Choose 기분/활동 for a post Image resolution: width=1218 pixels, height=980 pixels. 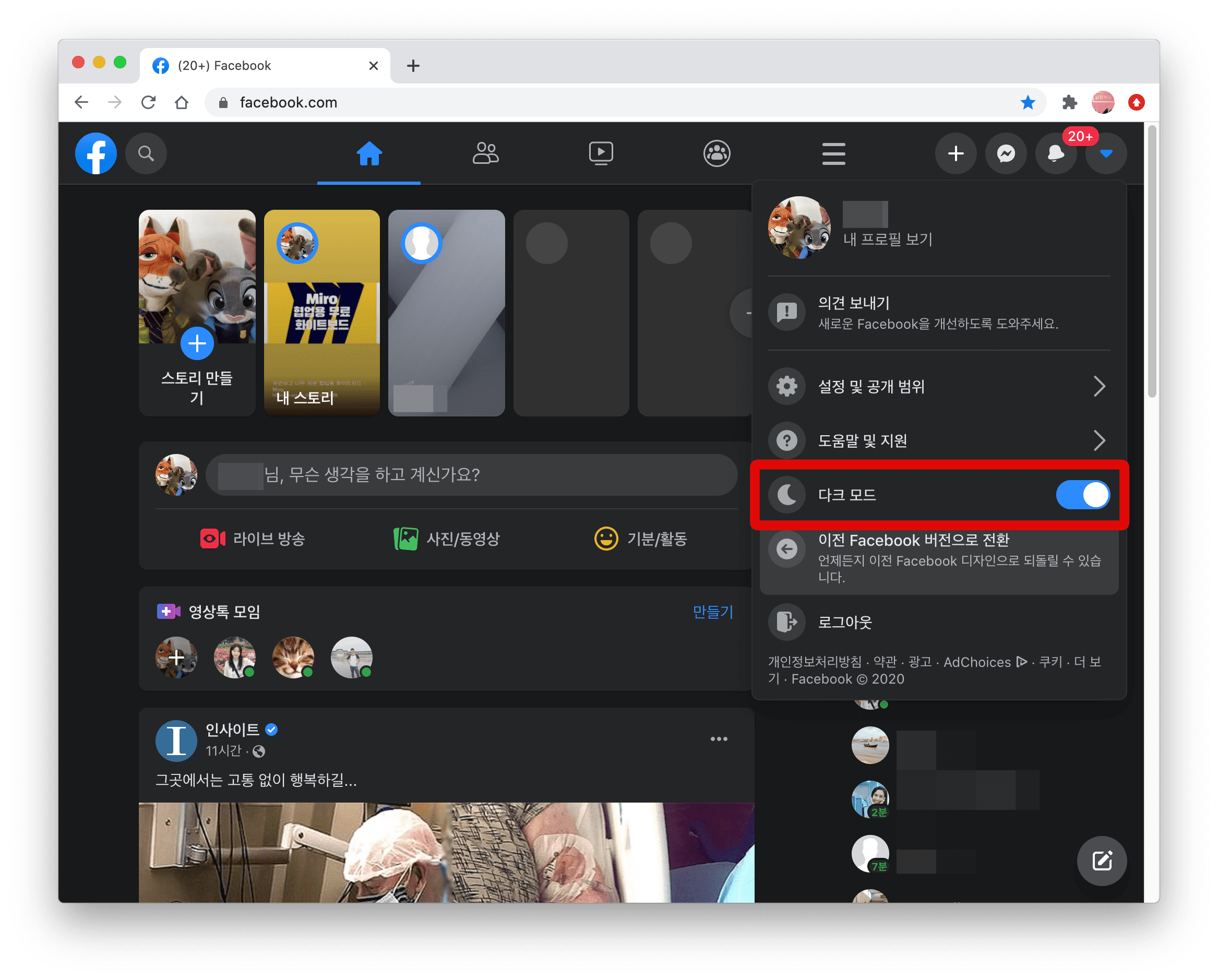tap(641, 539)
